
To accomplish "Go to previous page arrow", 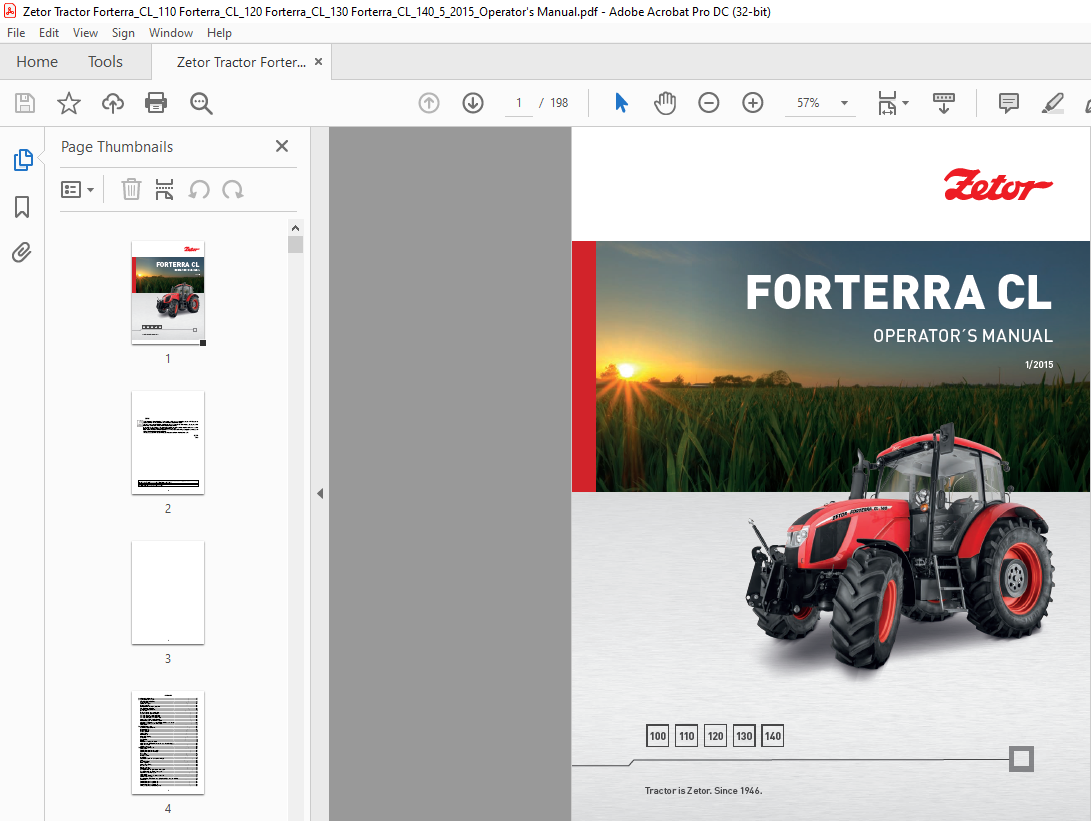I will 429,103.
